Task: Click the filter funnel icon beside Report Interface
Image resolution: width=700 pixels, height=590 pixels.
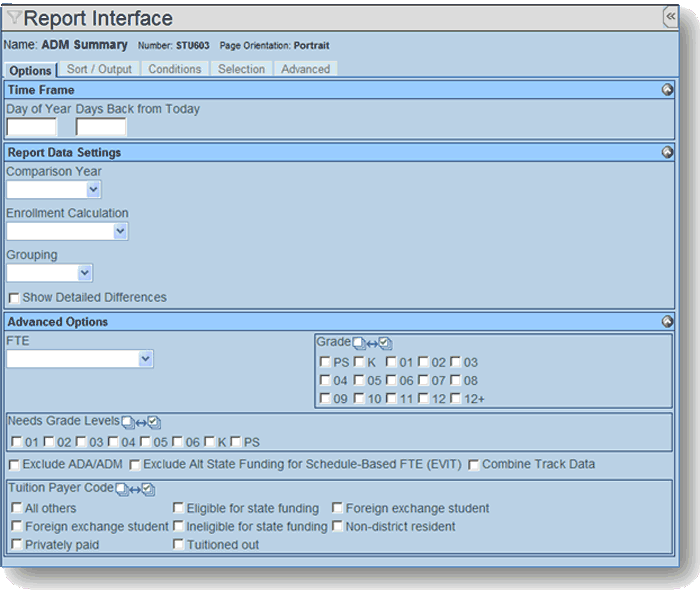Action: tap(14, 17)
